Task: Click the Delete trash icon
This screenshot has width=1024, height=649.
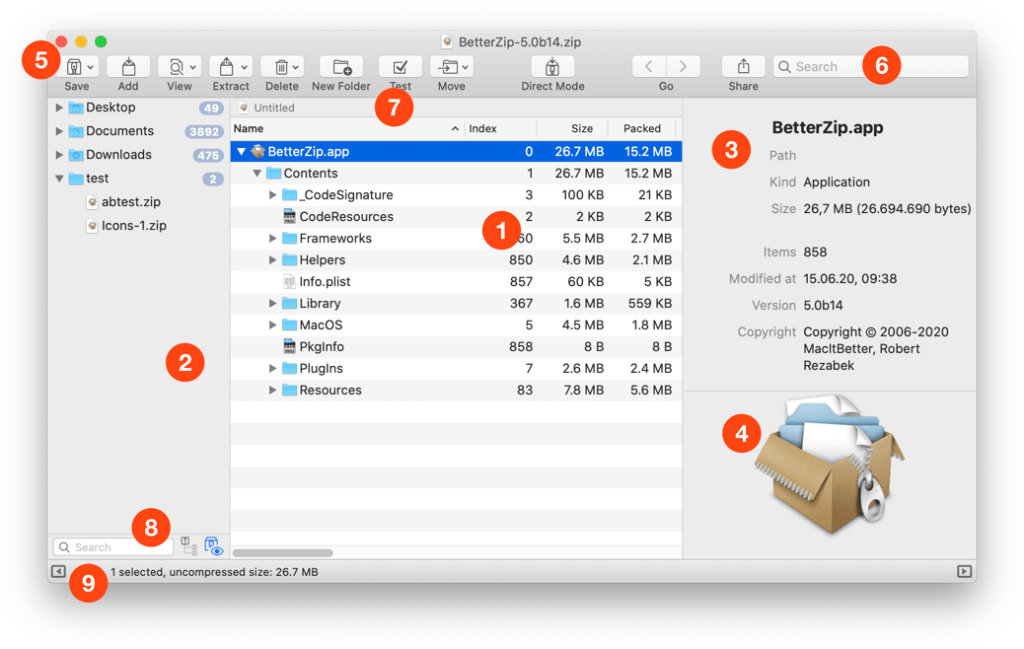Action: (x=281, y=64)
